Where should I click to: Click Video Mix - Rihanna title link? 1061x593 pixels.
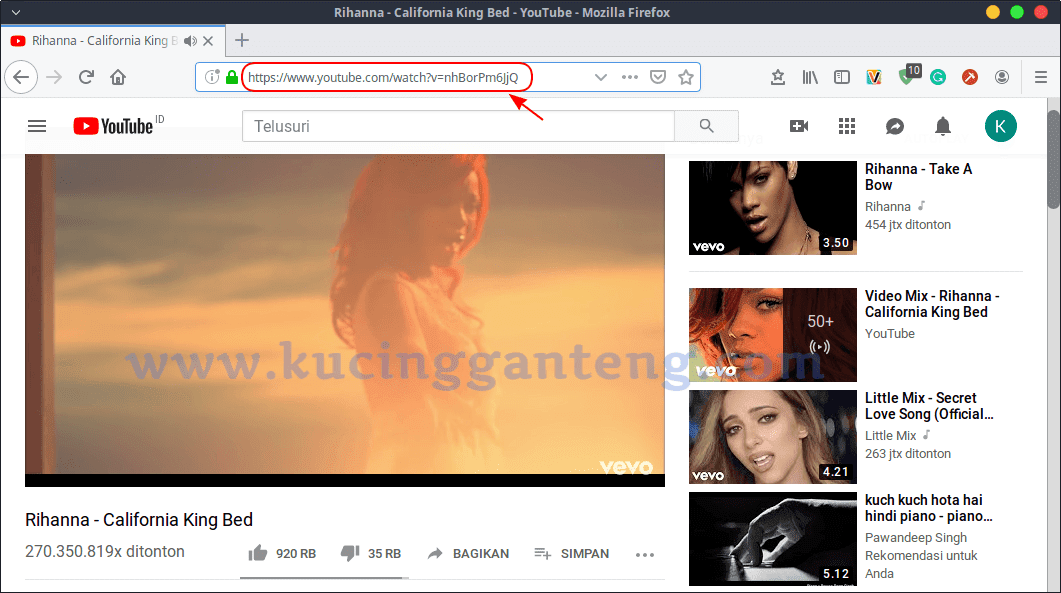tap(932, 304)
